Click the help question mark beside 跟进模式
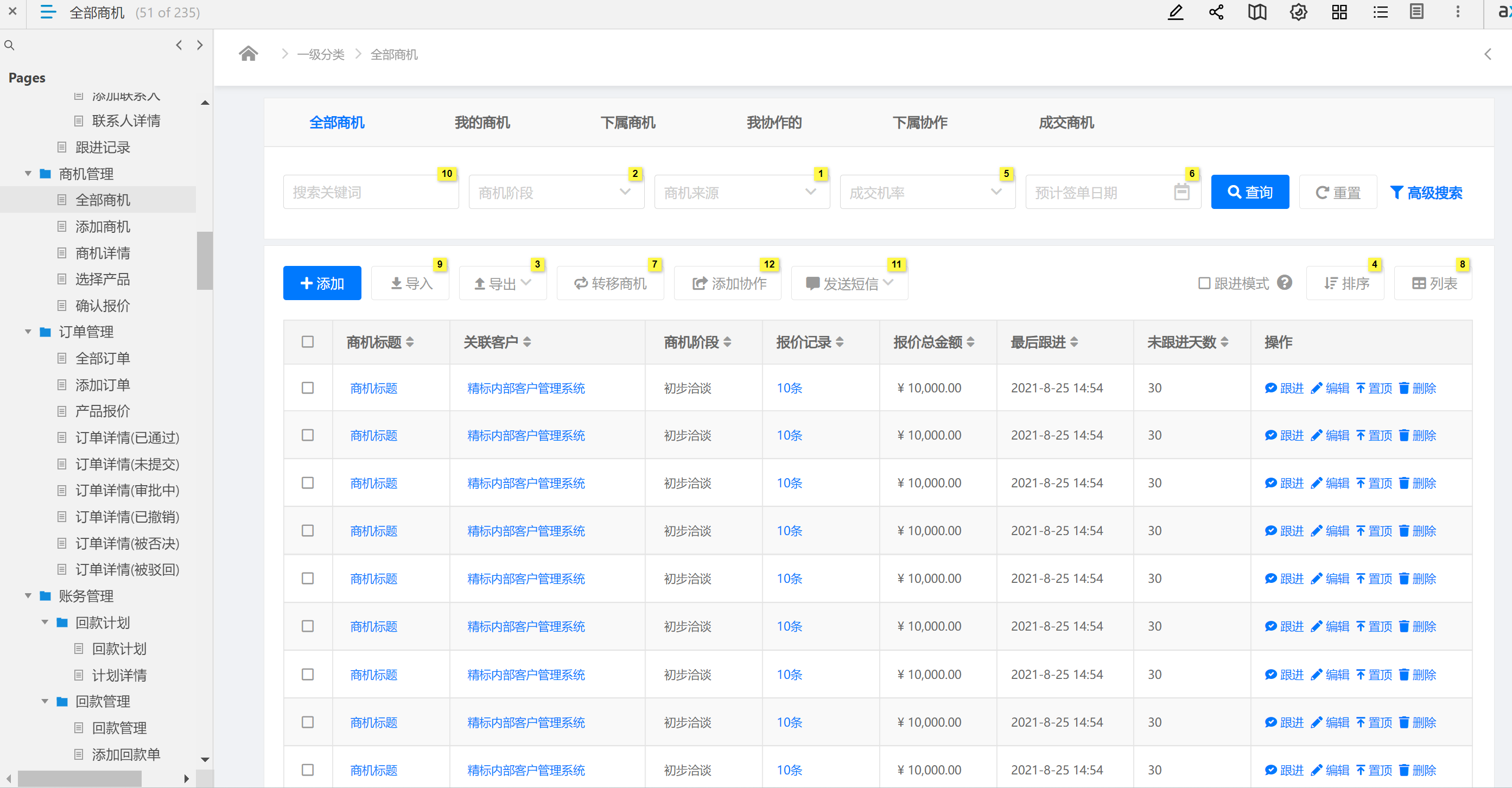Viewport: 1512px width, 788px height. (1284, 283)
